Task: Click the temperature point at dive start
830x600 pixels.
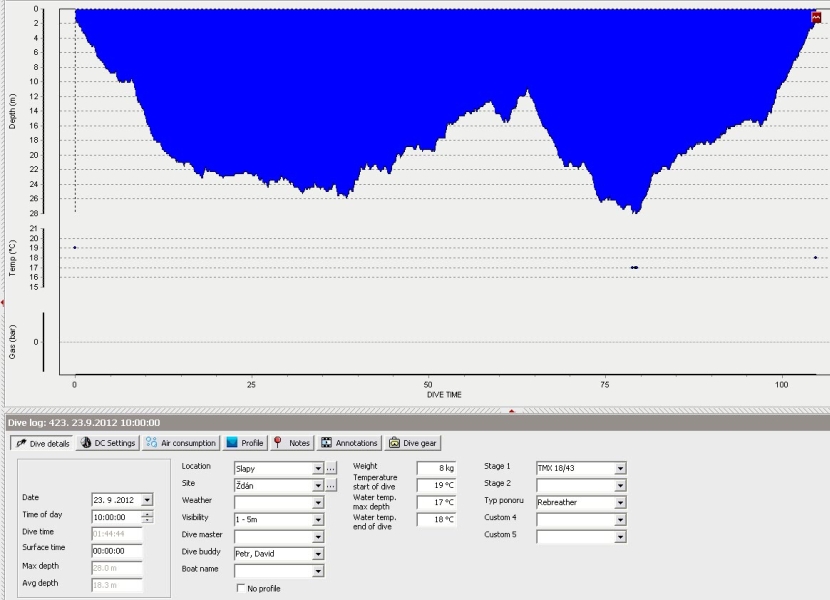Action: point(75,247)
